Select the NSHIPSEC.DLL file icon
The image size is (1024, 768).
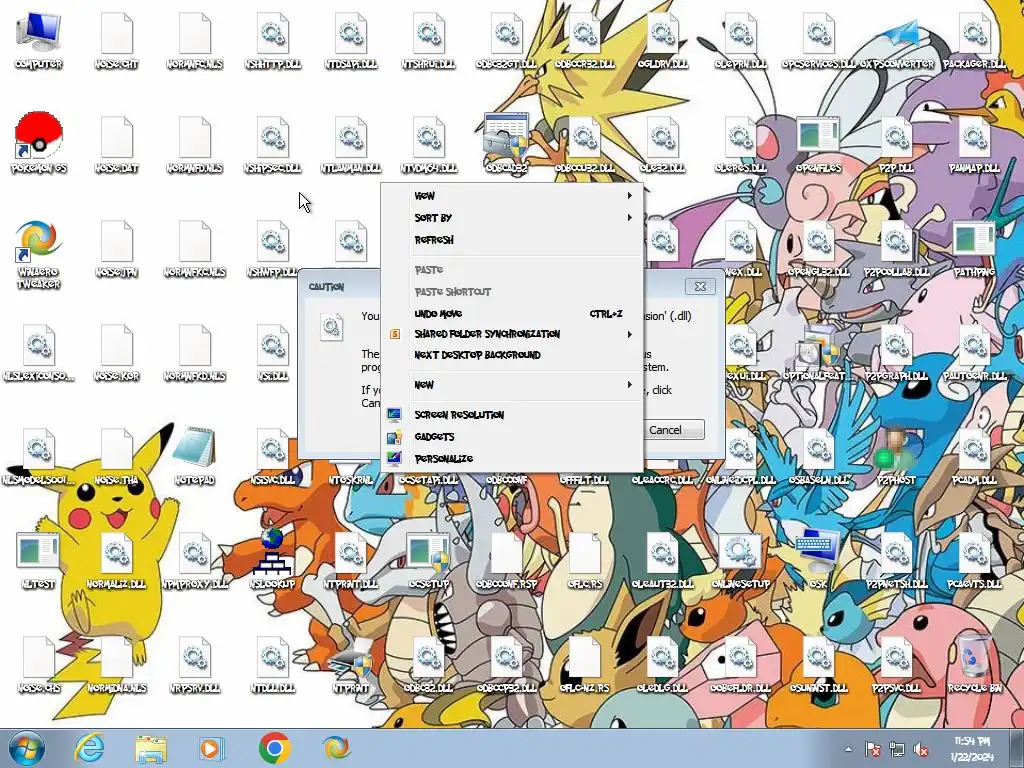coord(272,144)
